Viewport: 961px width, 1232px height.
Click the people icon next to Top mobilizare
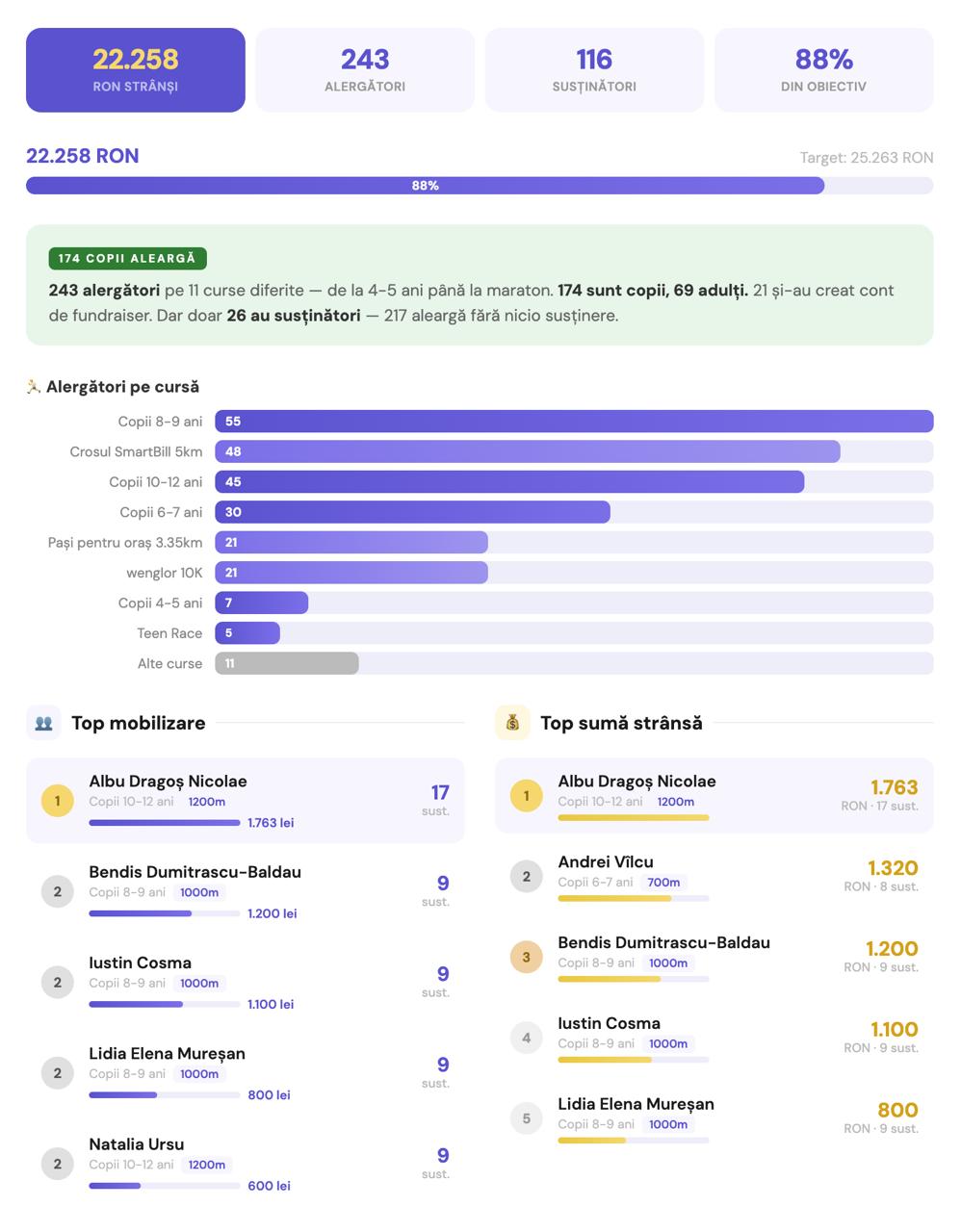click(43, 723)
